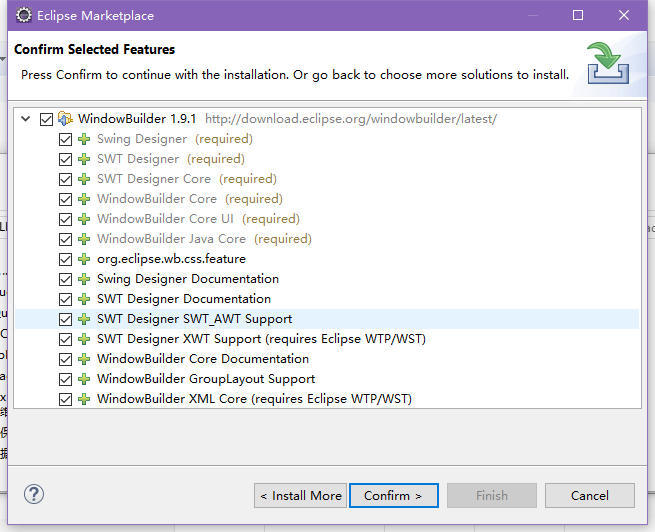Viewport: 655px width, 532px height.
Task: Click the plus icon beside SWT Designer (required)
Action: 84,159
